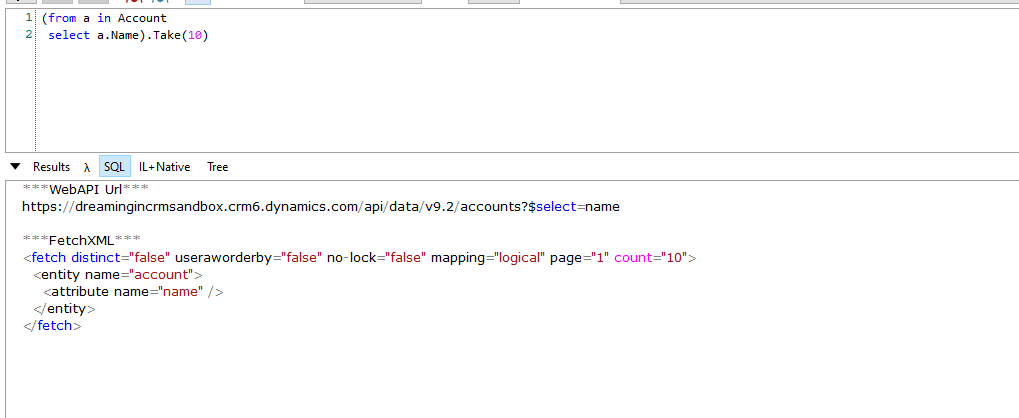Screen dimensions: 1019x418
Task: Click the ***FetchXML*** heading
Action: [81, 240]
